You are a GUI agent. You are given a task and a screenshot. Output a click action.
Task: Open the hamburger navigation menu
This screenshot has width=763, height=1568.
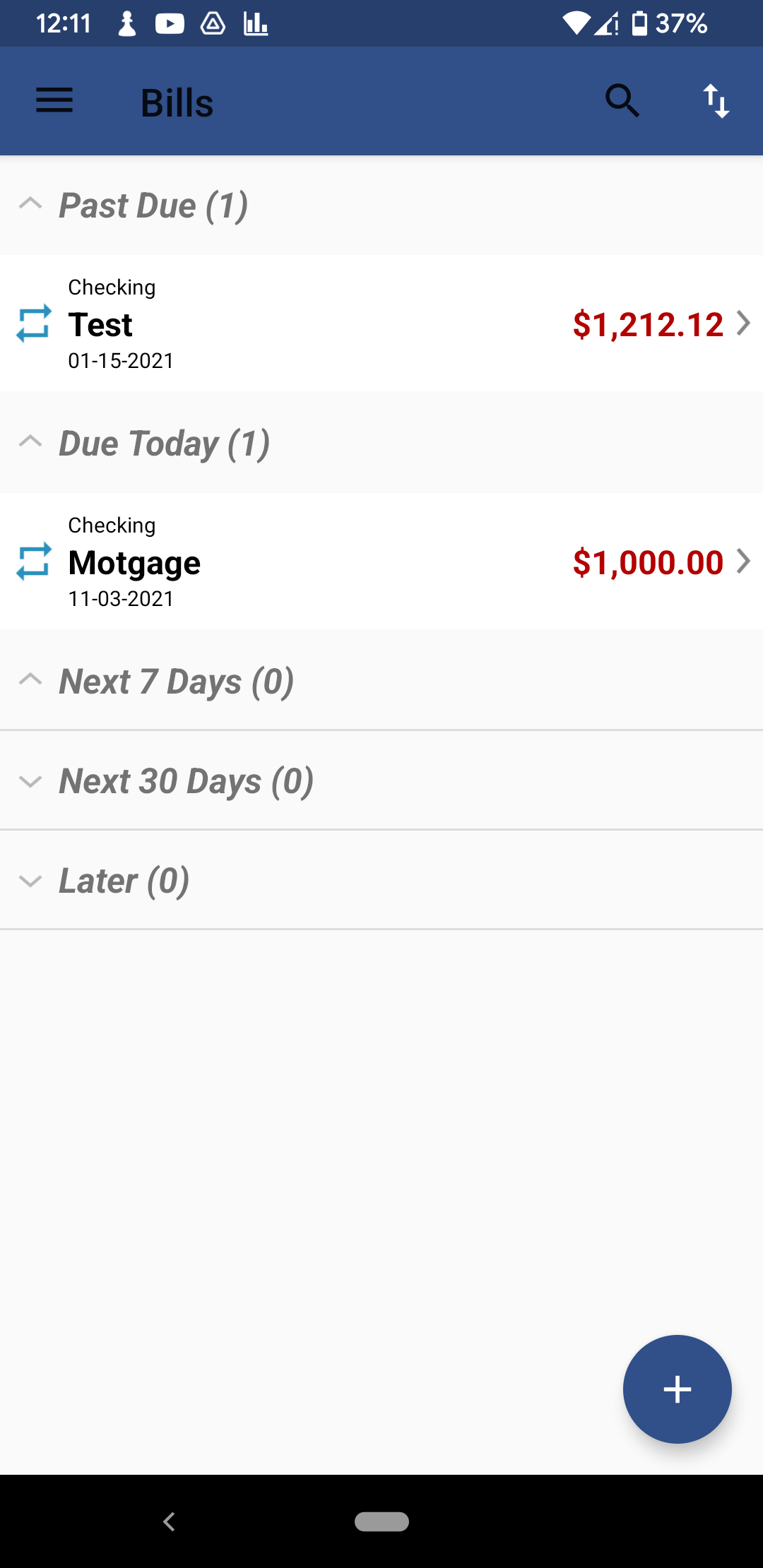pos(54,100)
